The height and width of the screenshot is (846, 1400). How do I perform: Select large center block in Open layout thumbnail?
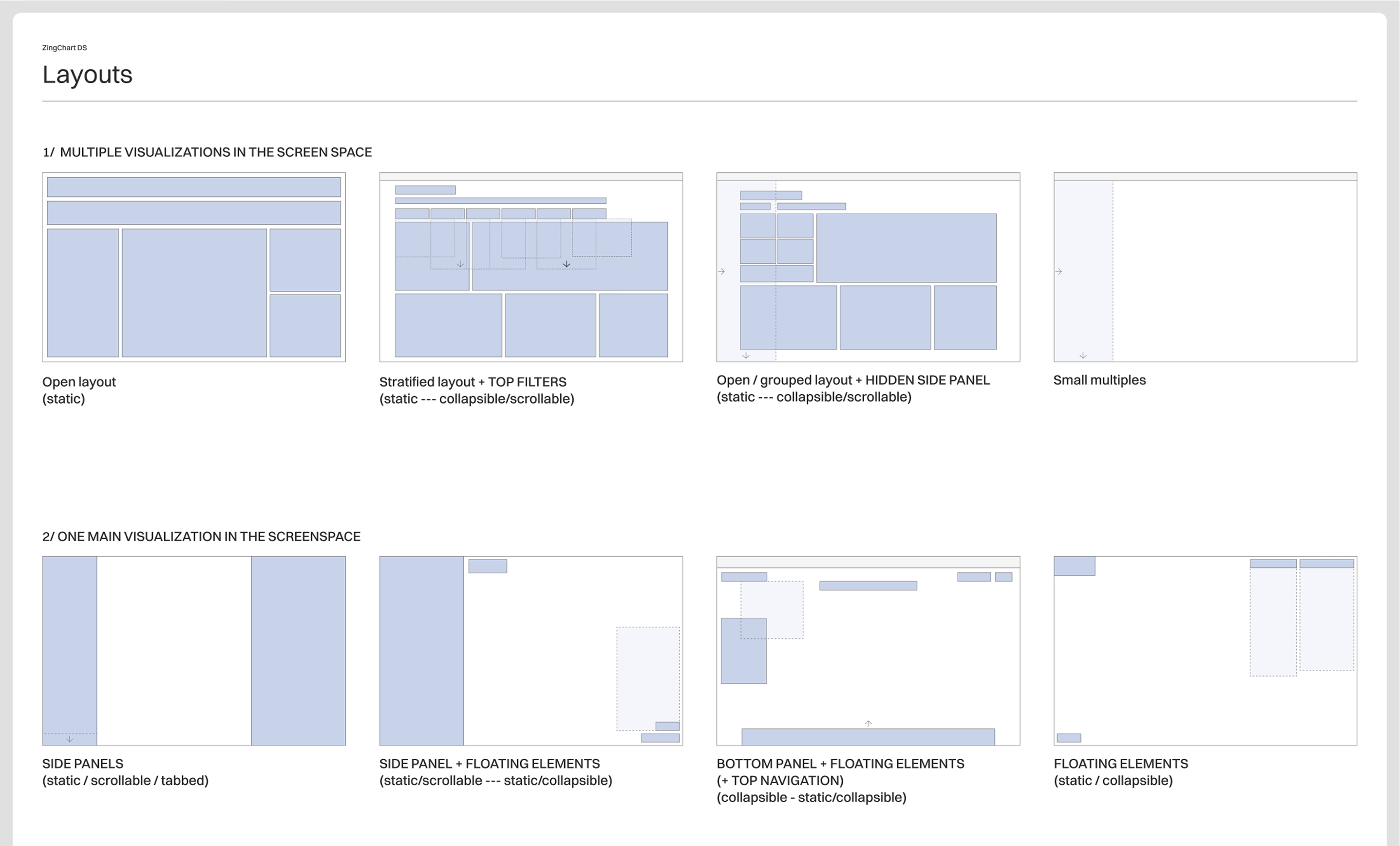pyautogui.click(x=194, y=293)
